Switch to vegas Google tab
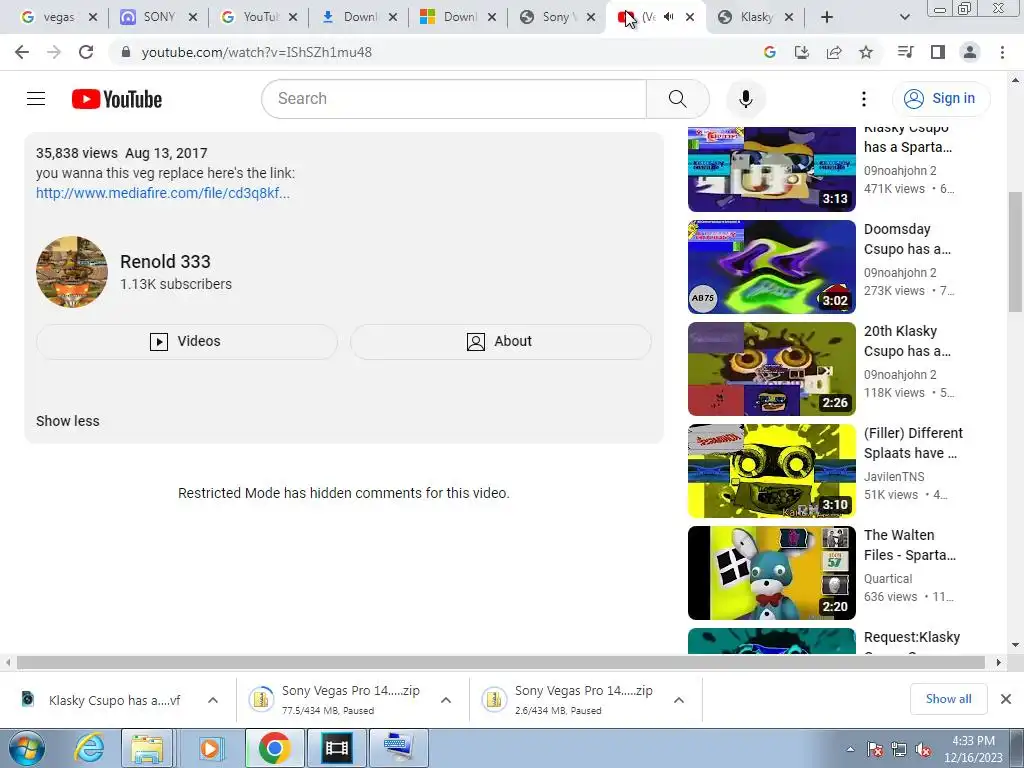 tap(58, 17)
